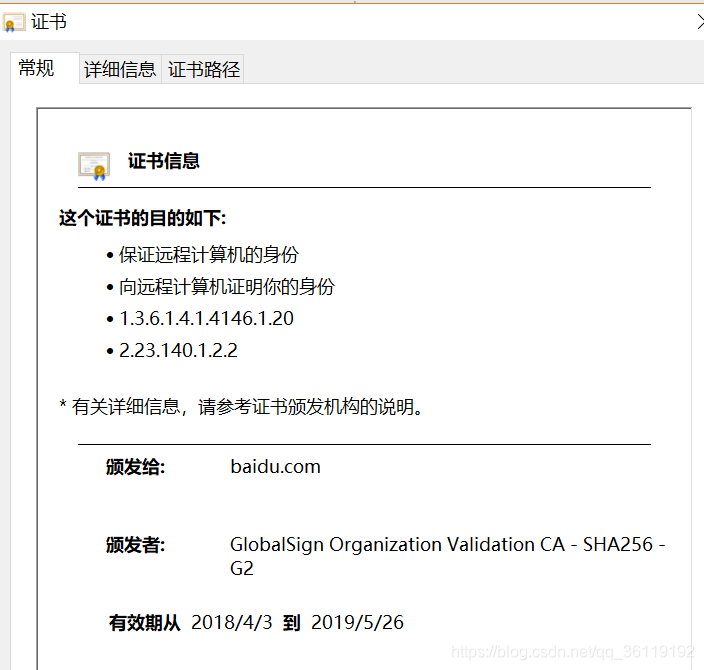
Task: Click the start date 2018/4/3
Action: (x=232, y=622)
